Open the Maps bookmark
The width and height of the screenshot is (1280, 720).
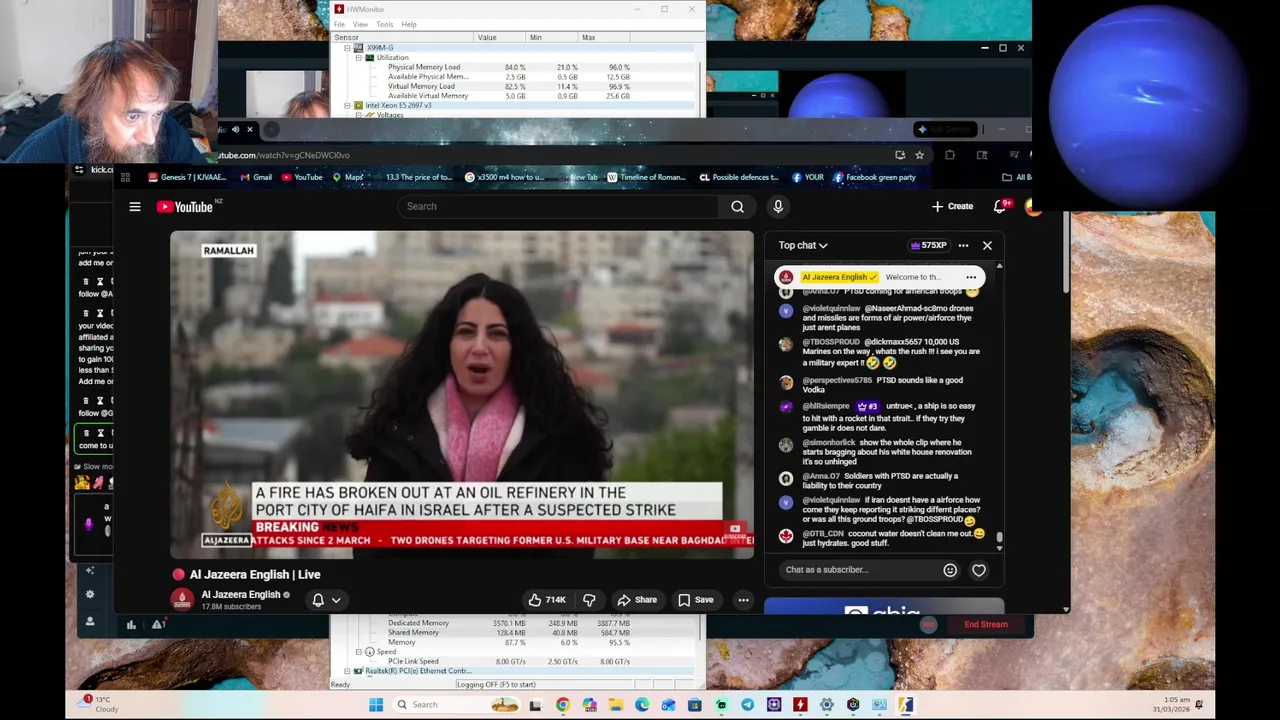coord(348,177)
